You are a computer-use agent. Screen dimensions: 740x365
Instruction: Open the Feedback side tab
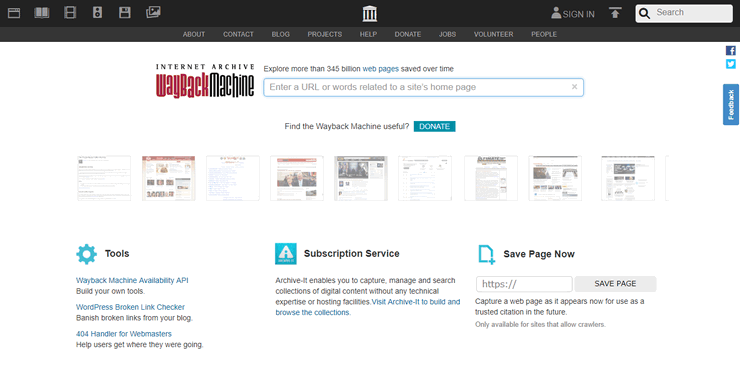pyautogui.click(x=731, y=104)
